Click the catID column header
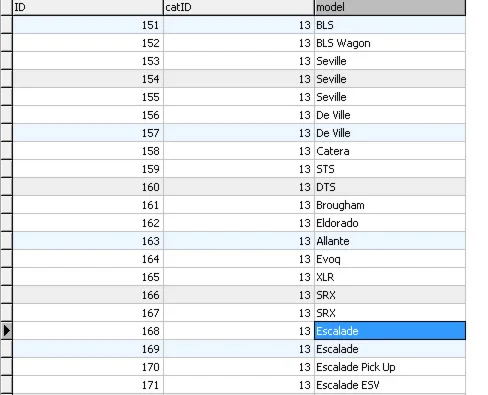The height and width of the screenshot is (395, 488). pos(239,7)
